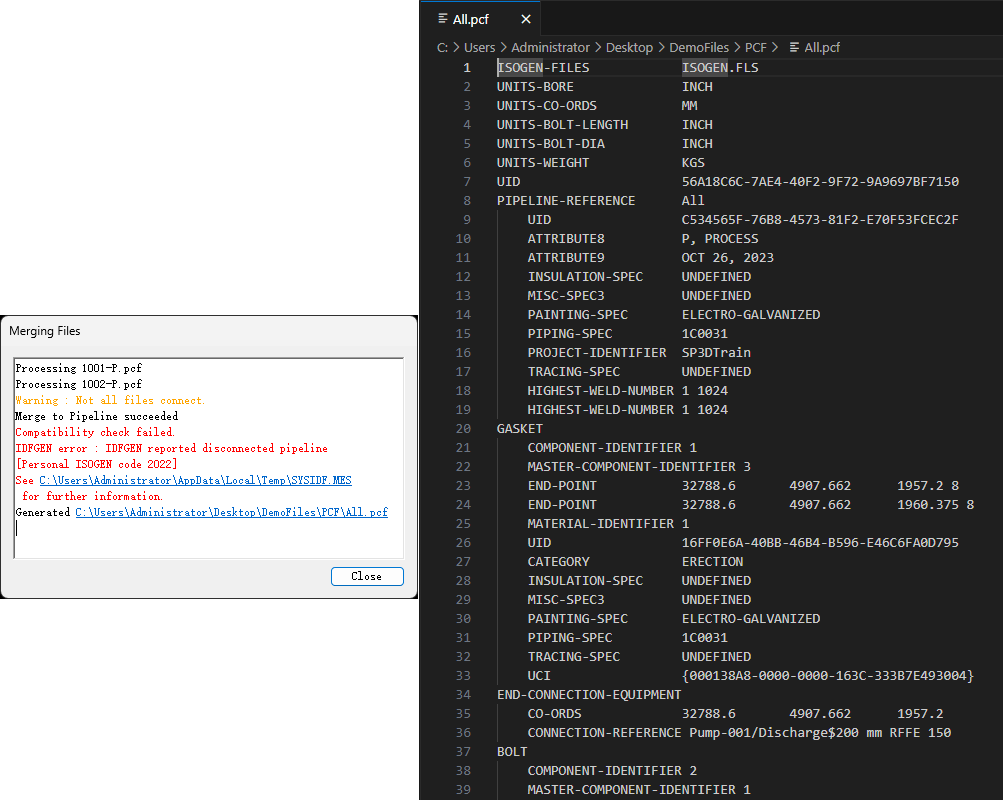This screenshot has height=800, width=1003.
Task: Place cursor on the PIPELINE-REFERENCE keyword
Action: click(x=565, y=201)
